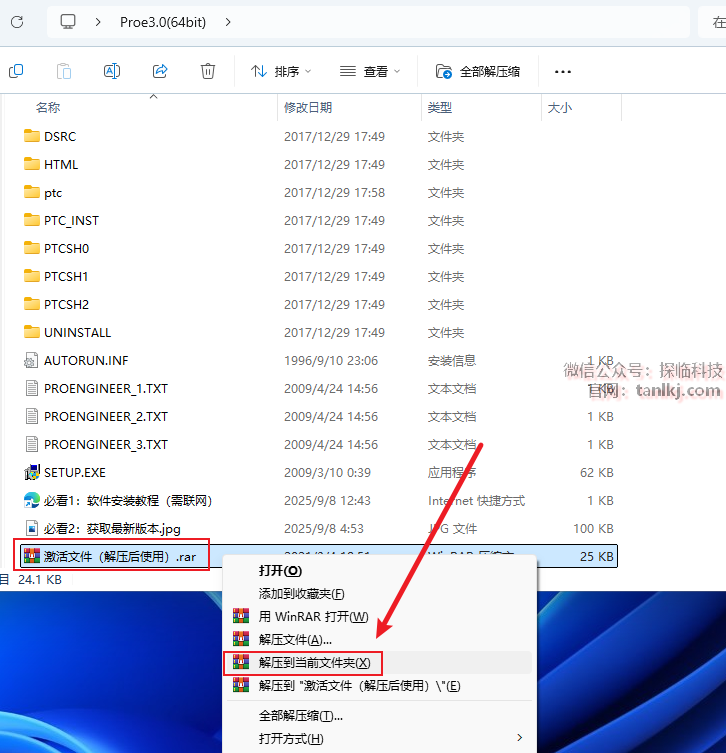Image resolution: width=726 pixels, height=753 pixels.
Task: Select the 必看1：软件安装教程 shortcut icon
Action: click(32, 500)
